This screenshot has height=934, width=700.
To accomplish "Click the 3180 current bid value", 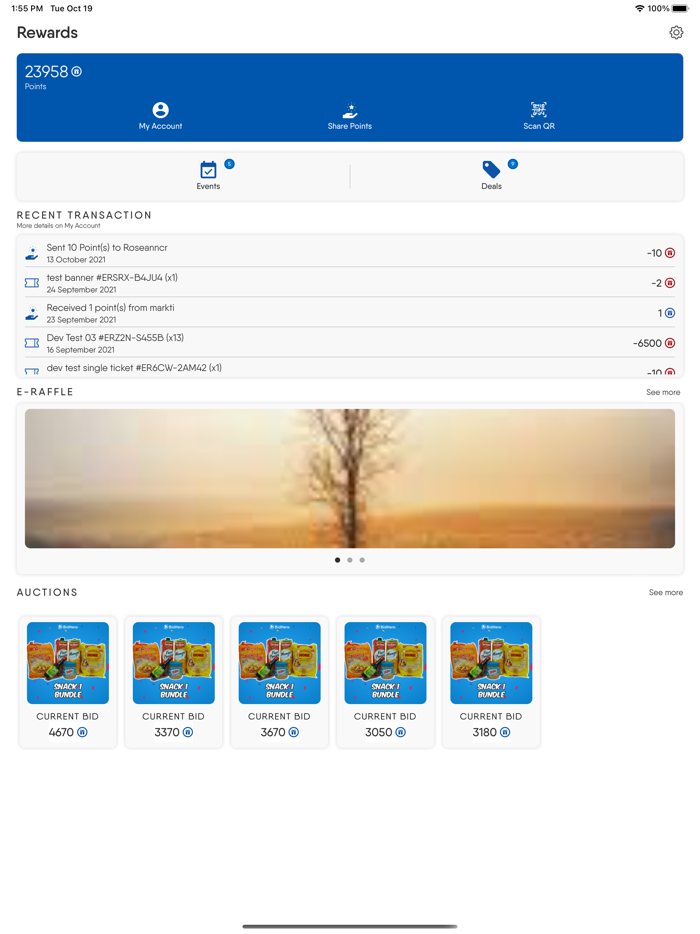I will (484, 732).
